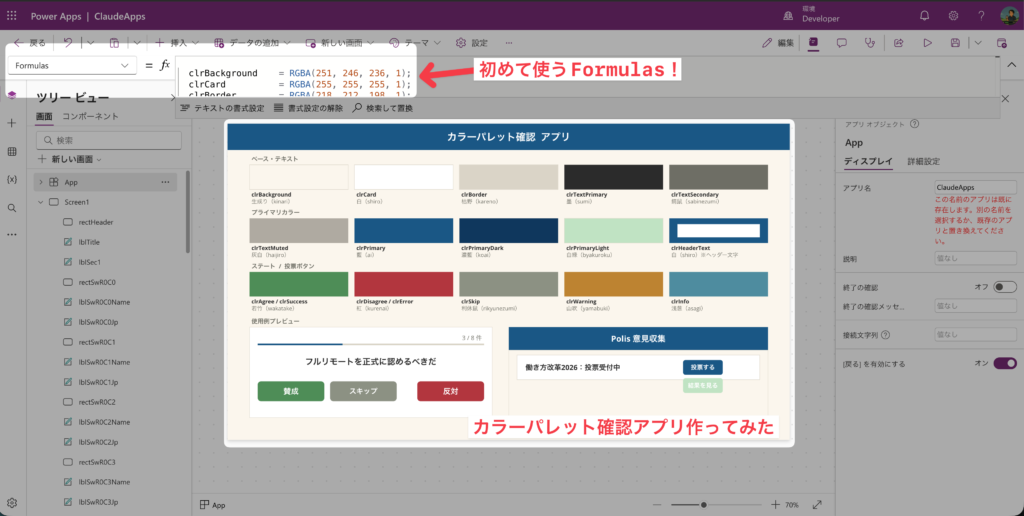Click the fit-to-window icon beside zoom percentage

pyautogui.click(x=818, y=505)
